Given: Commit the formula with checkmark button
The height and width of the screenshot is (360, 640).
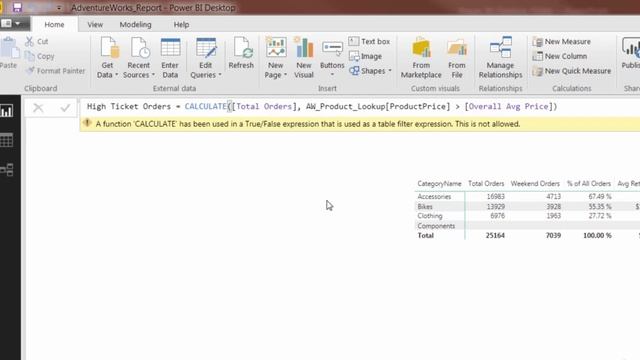Looking at the screenshot, I should click(x=65, y=108).
